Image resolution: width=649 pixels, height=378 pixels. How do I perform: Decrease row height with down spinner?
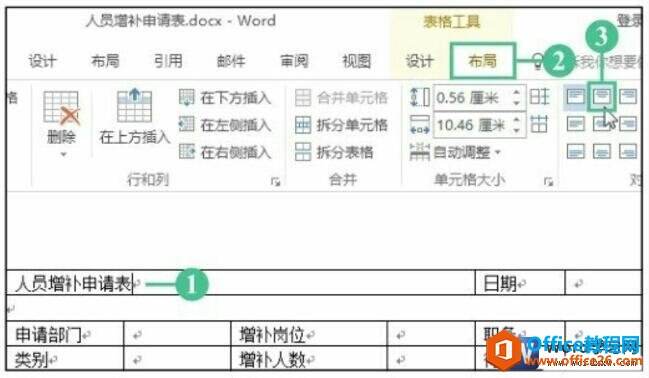point(516,103)
